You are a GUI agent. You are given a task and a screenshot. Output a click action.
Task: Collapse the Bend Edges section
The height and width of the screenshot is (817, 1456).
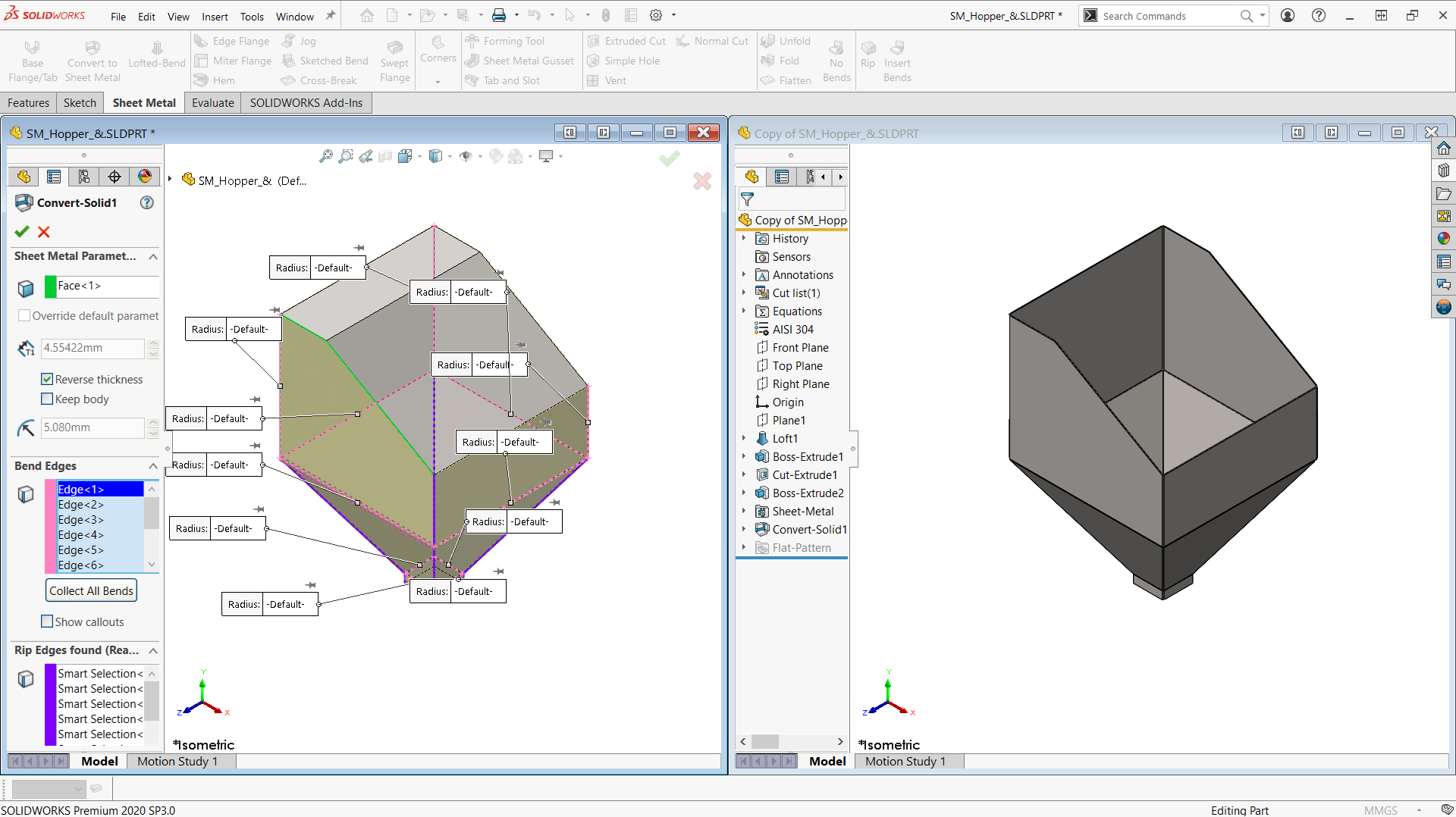tap(153, 466)
